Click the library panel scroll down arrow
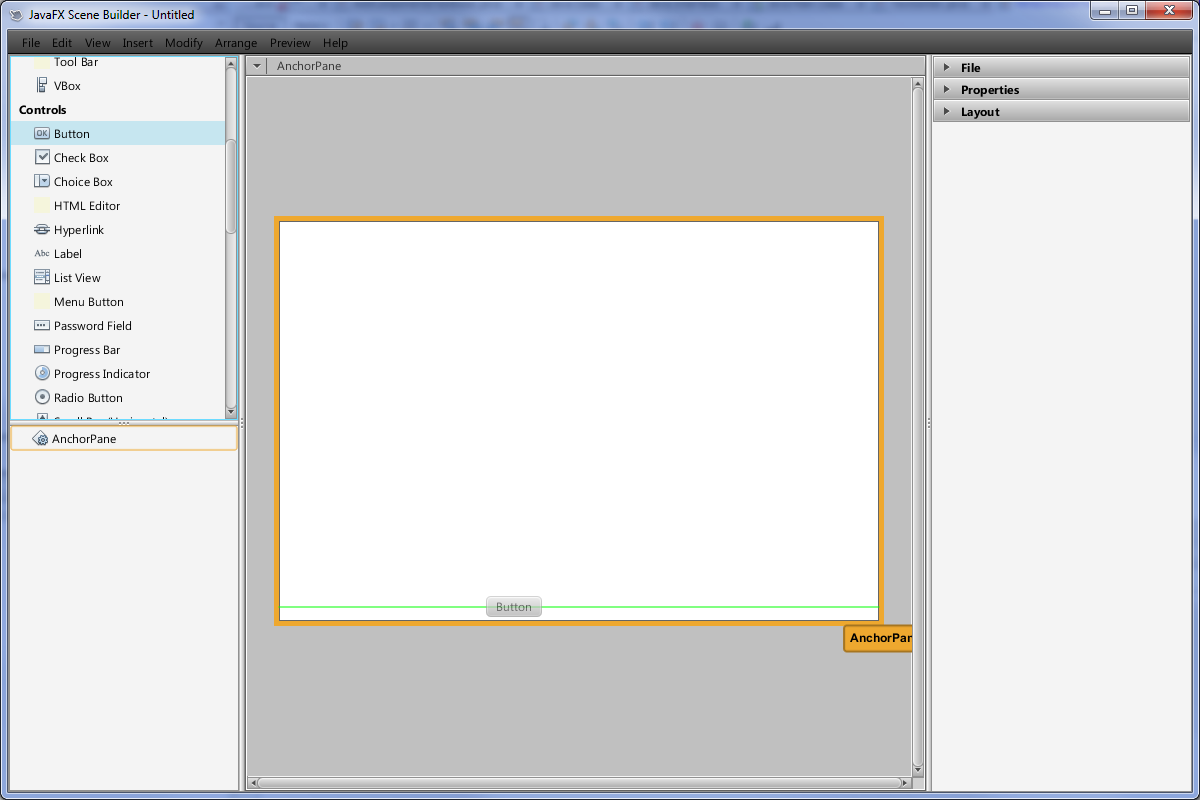Screen dimensions: 1200x800 (x=231, y=411)
